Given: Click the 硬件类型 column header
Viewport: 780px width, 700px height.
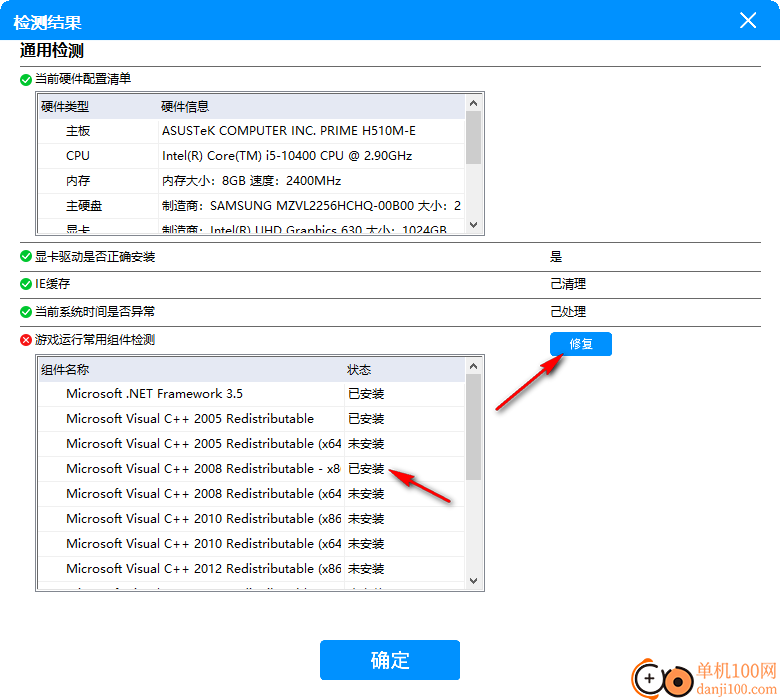Looking at the screenshot, I should (98, 106).
